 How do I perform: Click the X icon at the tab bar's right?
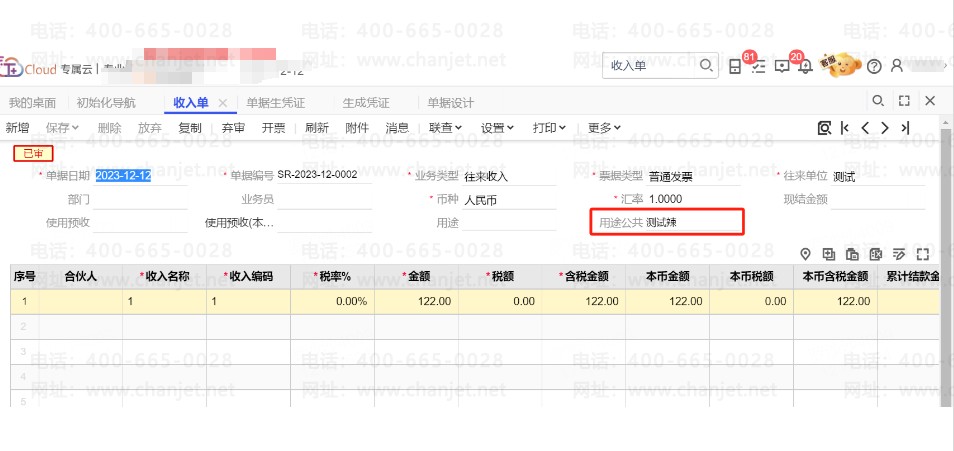tap(930, 101)
